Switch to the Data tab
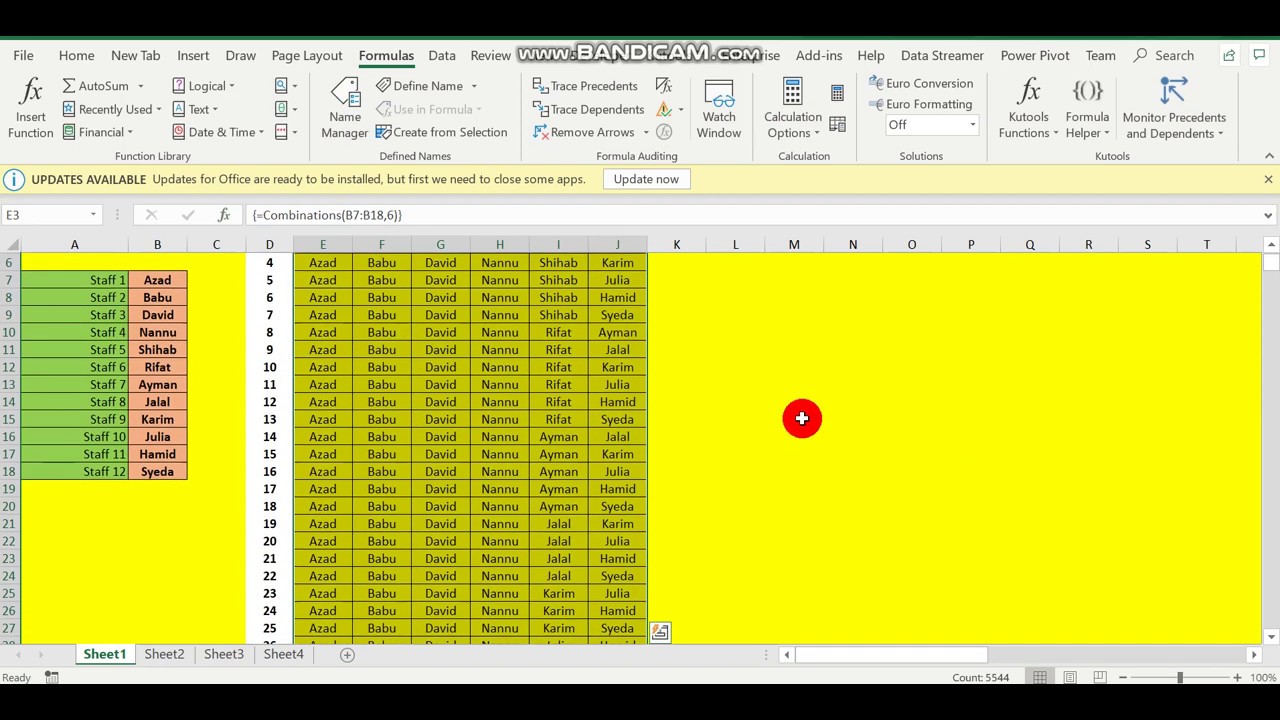Screen dimensions: 1280x720 (442, 56)
